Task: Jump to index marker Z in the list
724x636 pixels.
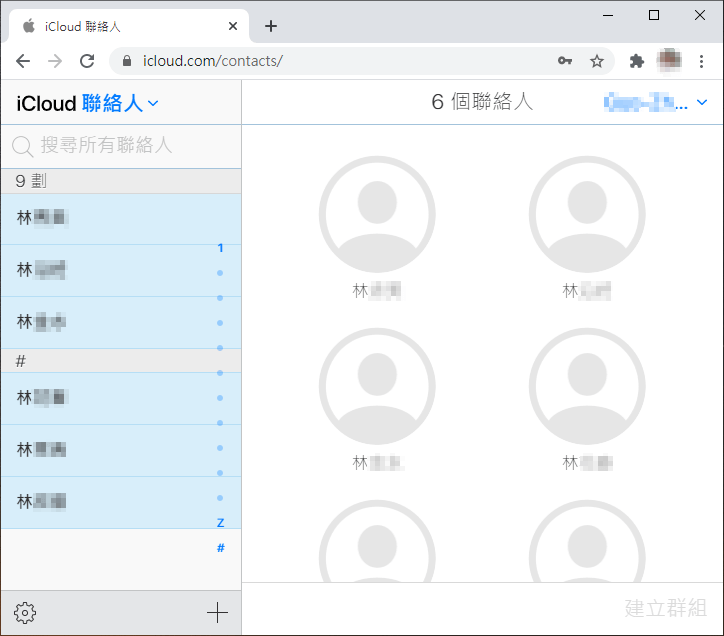Action: pos(220,523)
